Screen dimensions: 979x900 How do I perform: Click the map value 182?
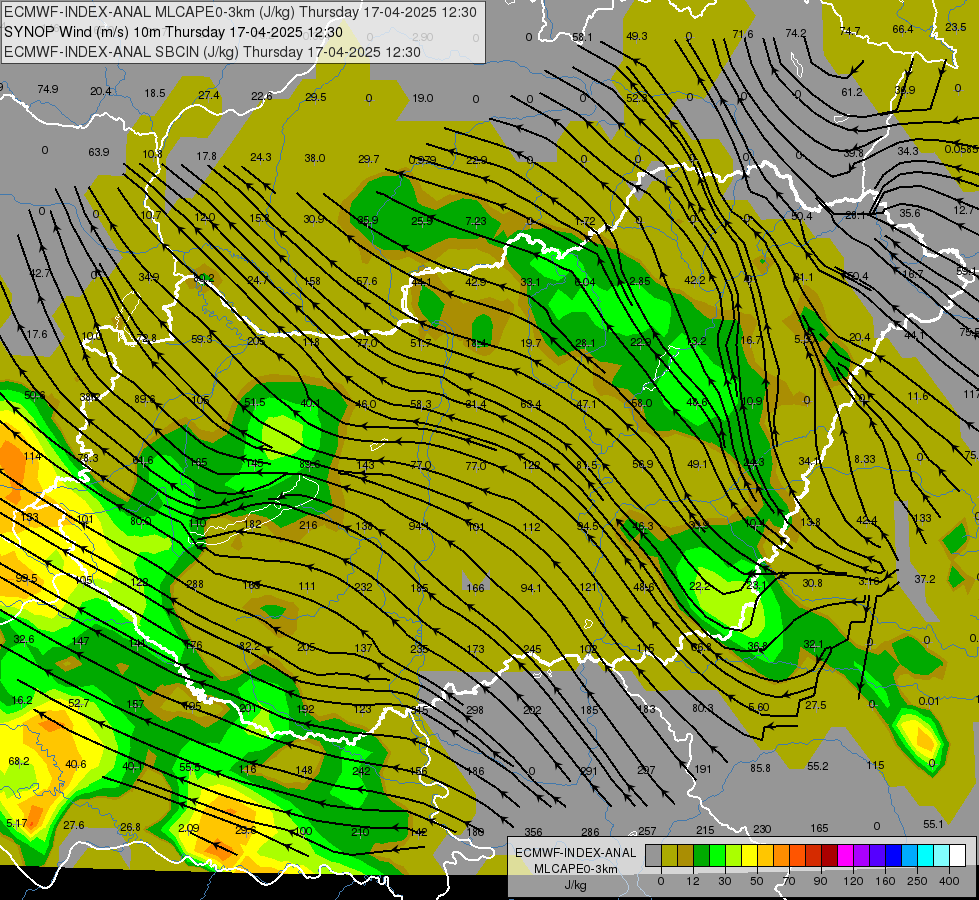tap(253, 524)
